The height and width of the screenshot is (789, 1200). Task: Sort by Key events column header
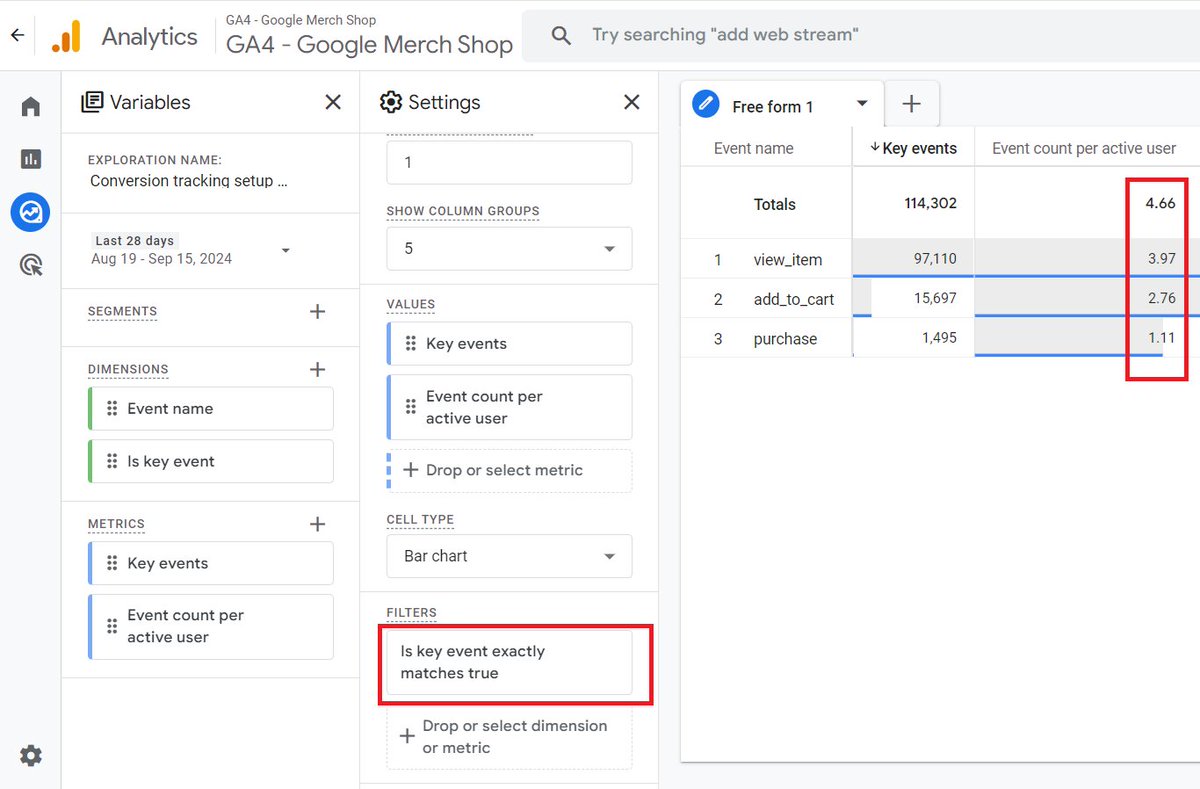(913, 148)
